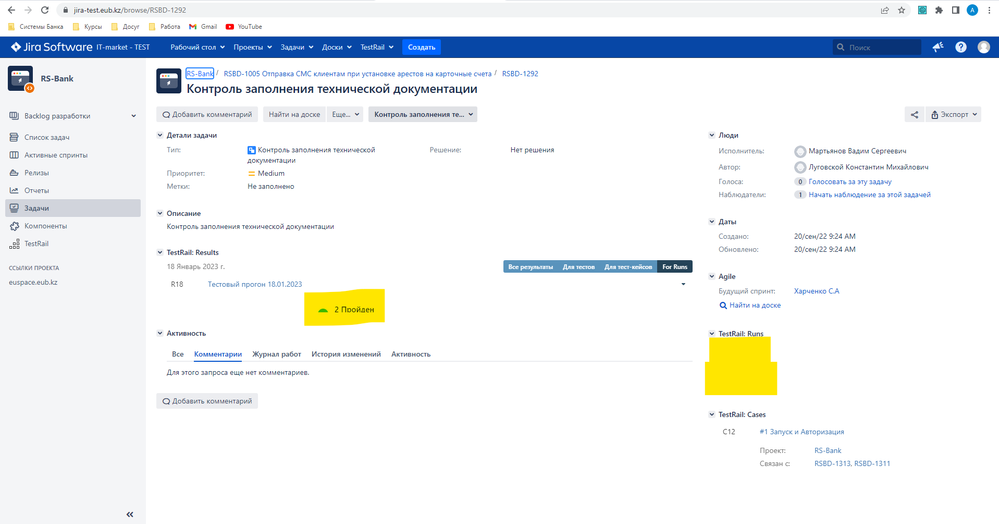
Task: Open the help question mark icon
Action: click(x=961, y=47)
